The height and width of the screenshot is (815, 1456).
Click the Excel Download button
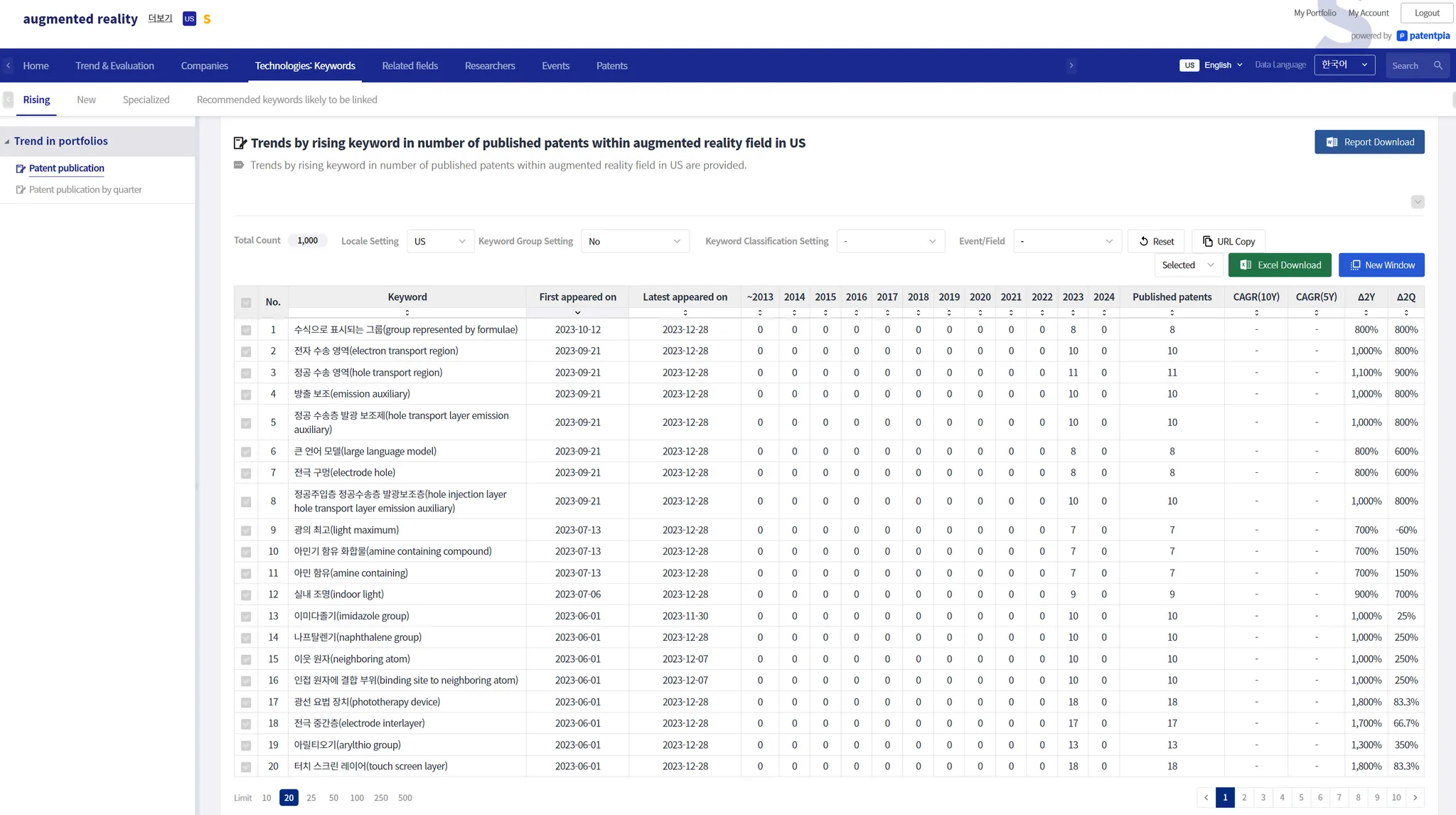pyautogui.click(x=1280, y=265)
